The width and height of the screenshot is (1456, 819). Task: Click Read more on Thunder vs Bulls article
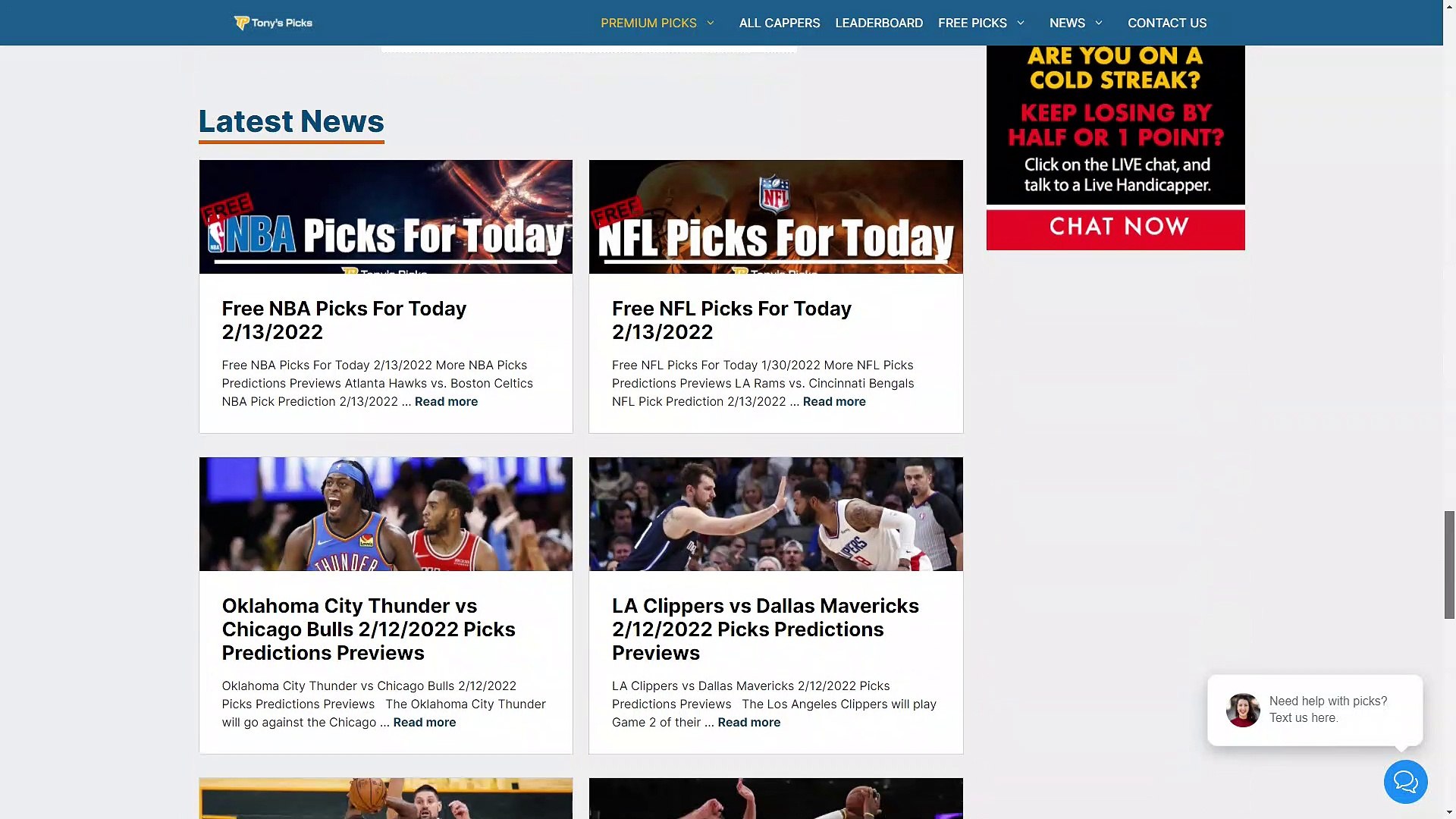[424, 723]
